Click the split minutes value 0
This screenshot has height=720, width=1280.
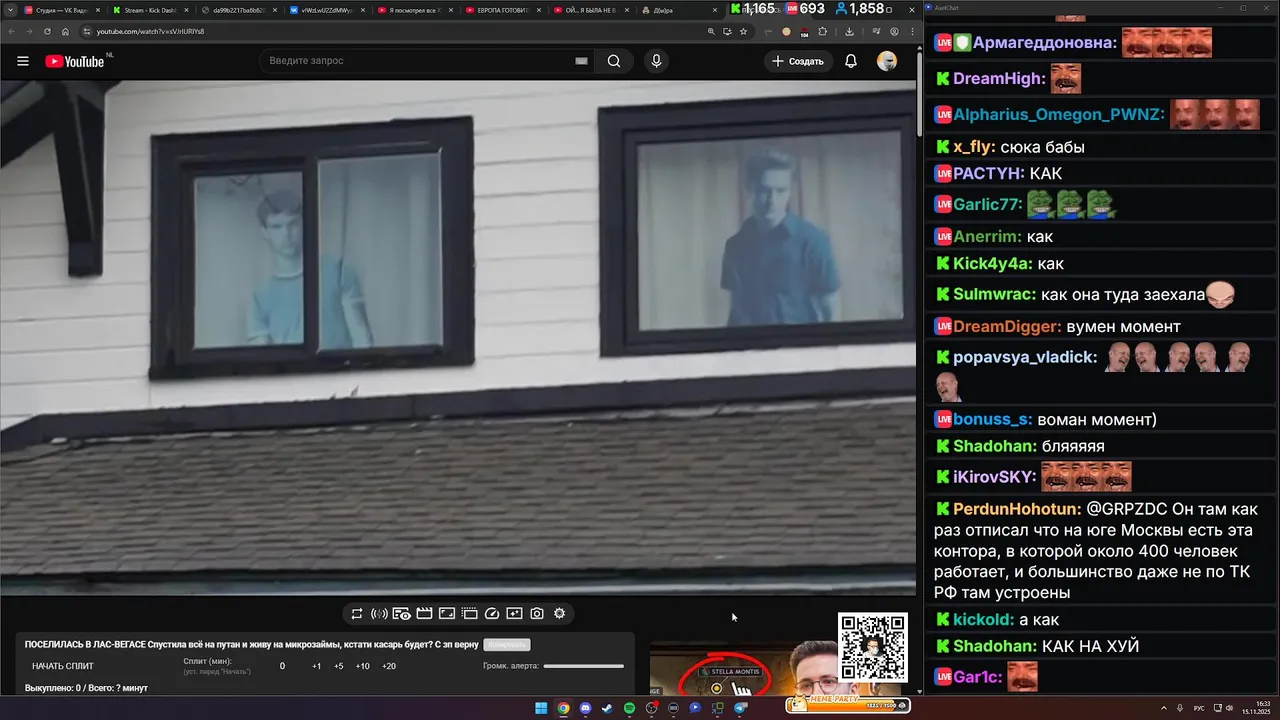[282, 666]
